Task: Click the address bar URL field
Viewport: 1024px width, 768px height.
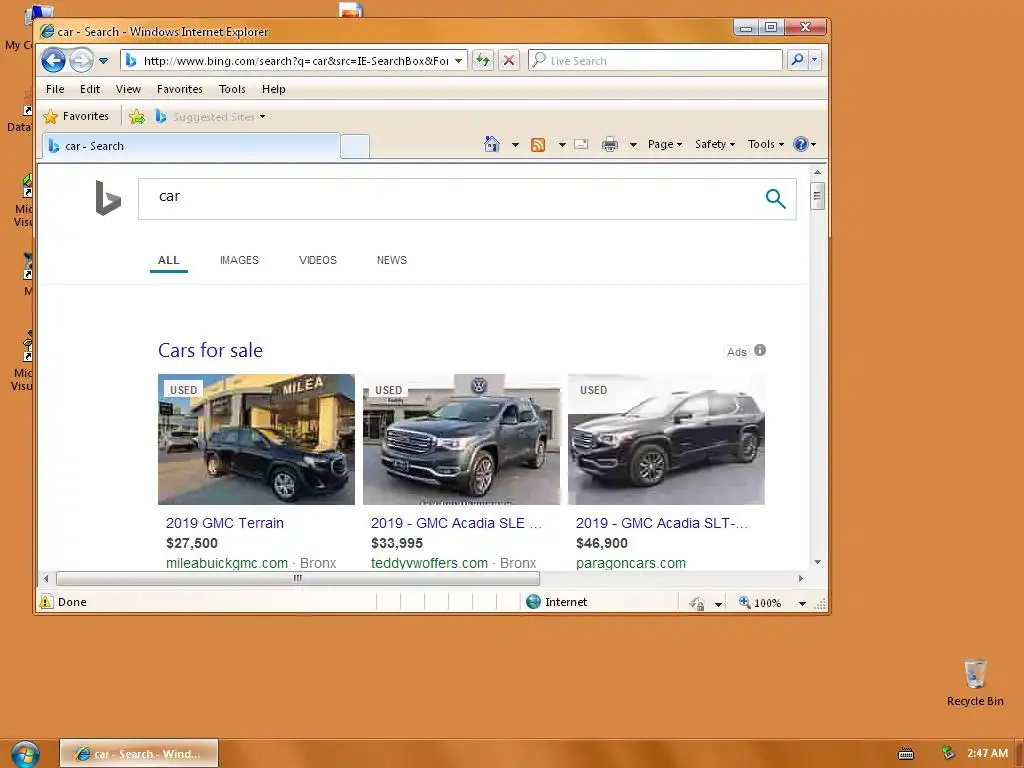Action: point(287,61)
